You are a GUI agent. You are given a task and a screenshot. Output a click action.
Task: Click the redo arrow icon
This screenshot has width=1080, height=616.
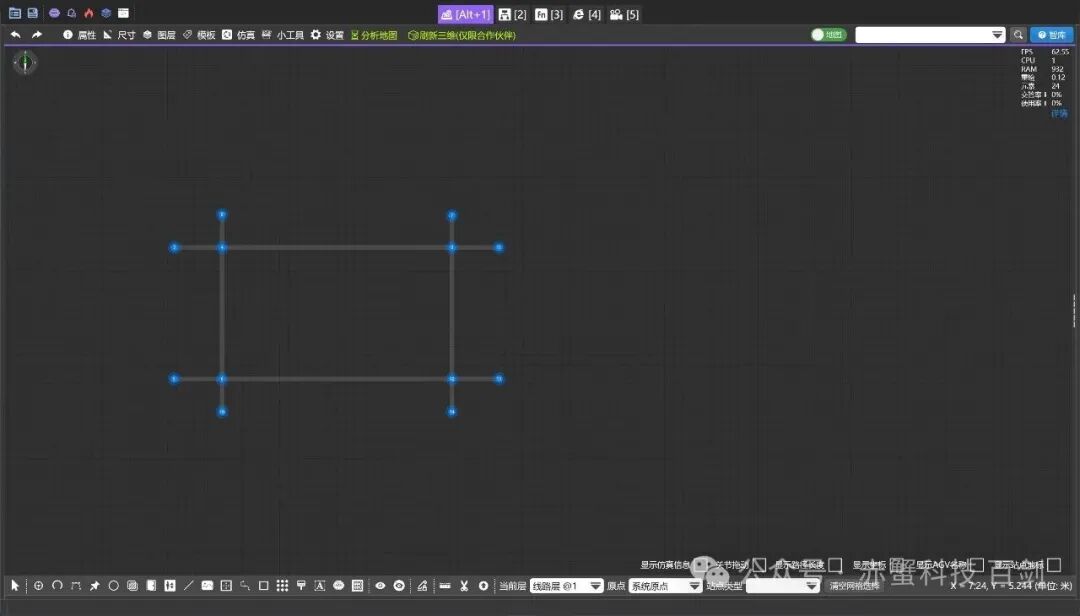click(37, 34)
